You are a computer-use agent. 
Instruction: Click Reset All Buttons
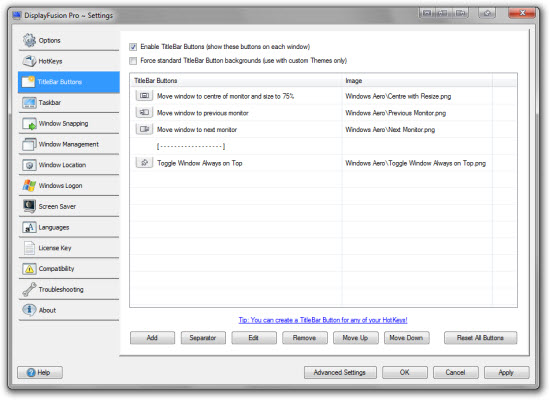[481, 338]
